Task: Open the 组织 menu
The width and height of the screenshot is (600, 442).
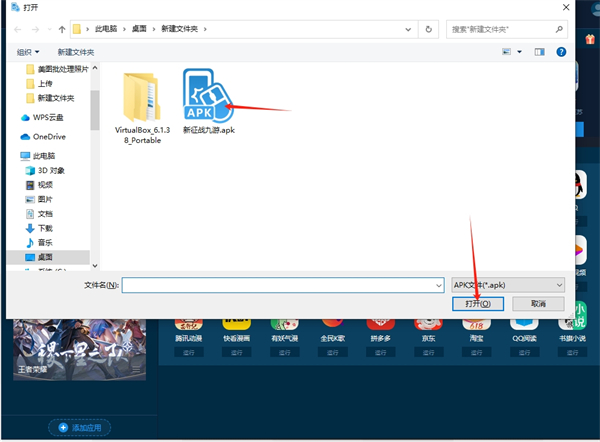Action: pyautogui.click(x=28, y=52)
